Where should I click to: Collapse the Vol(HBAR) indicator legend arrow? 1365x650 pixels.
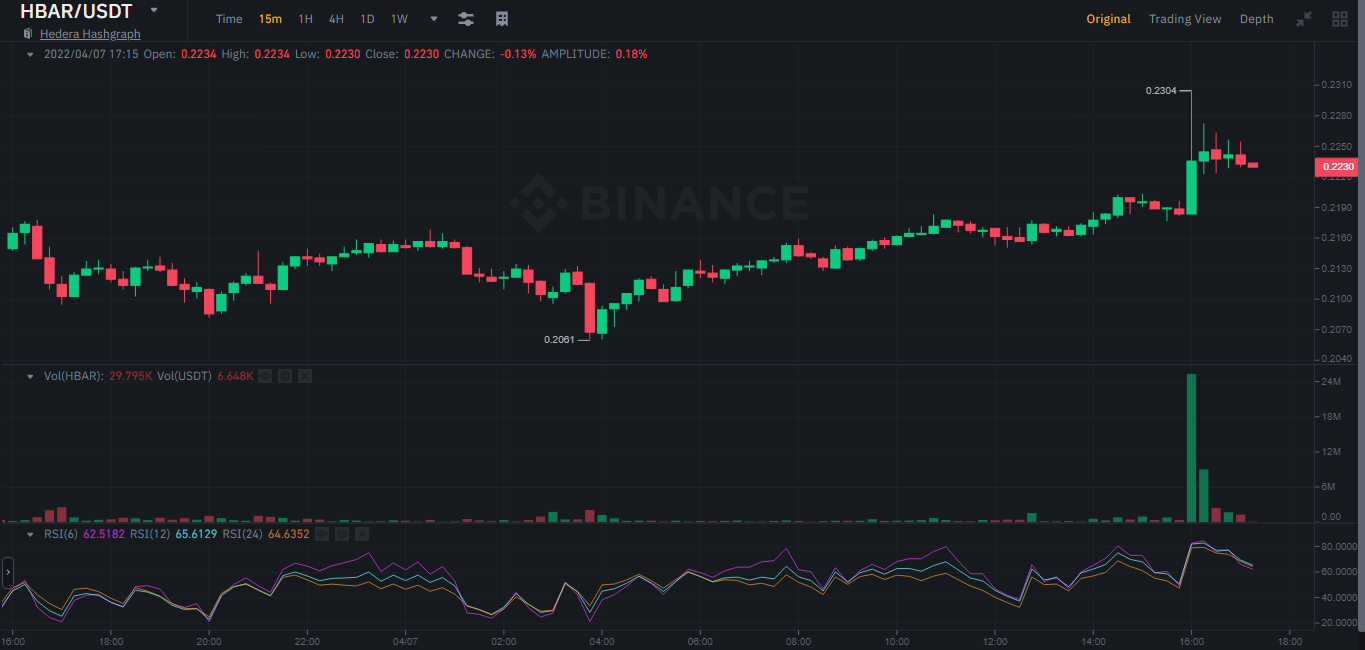[x=30, y=376]
